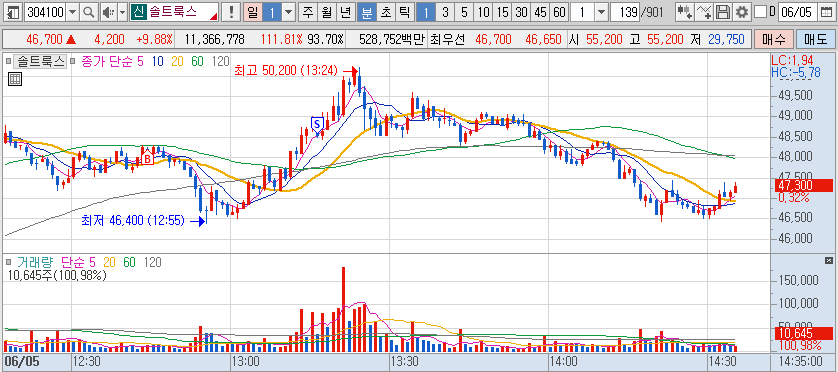838x372 pixels.
Task: Click the red corner triangle on the stock name box
Action: pos(214,17)
